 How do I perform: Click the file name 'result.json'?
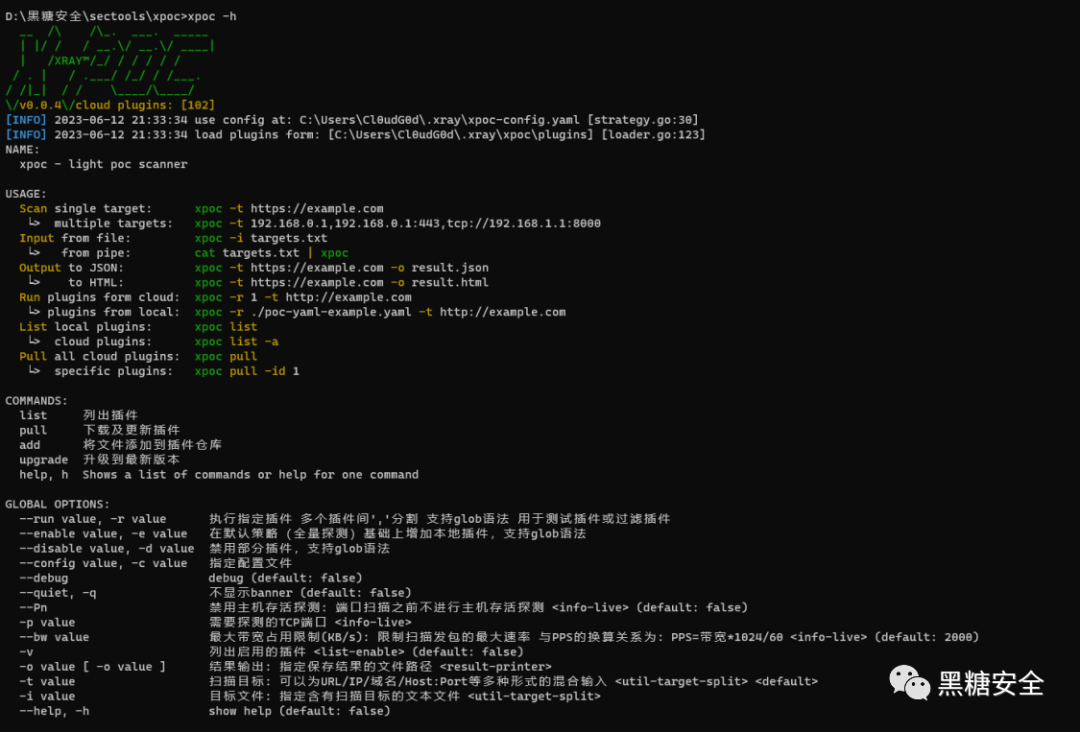click(450, 268)
